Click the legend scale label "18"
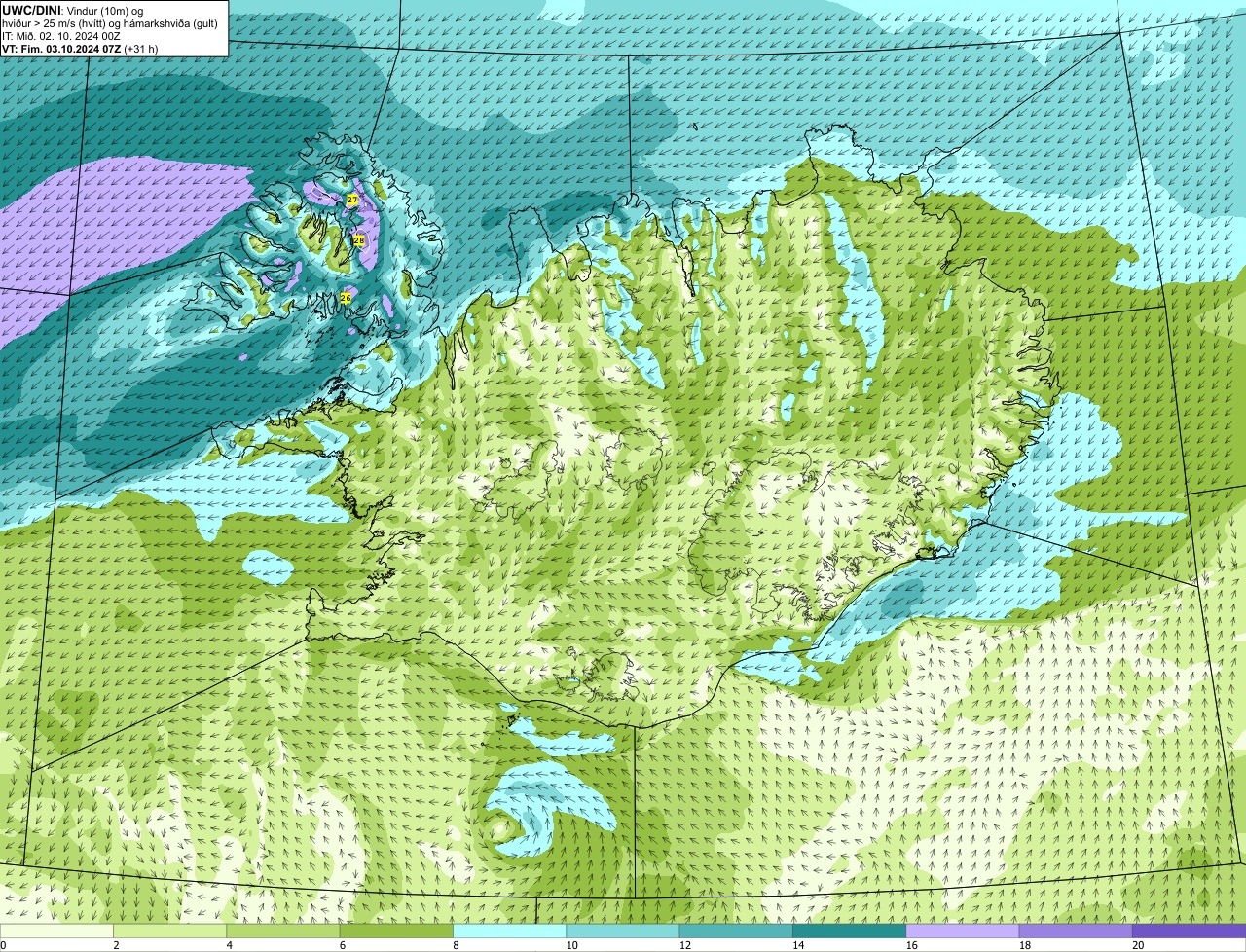This screenshot has width=1246, height=952. coord(1024,945)
